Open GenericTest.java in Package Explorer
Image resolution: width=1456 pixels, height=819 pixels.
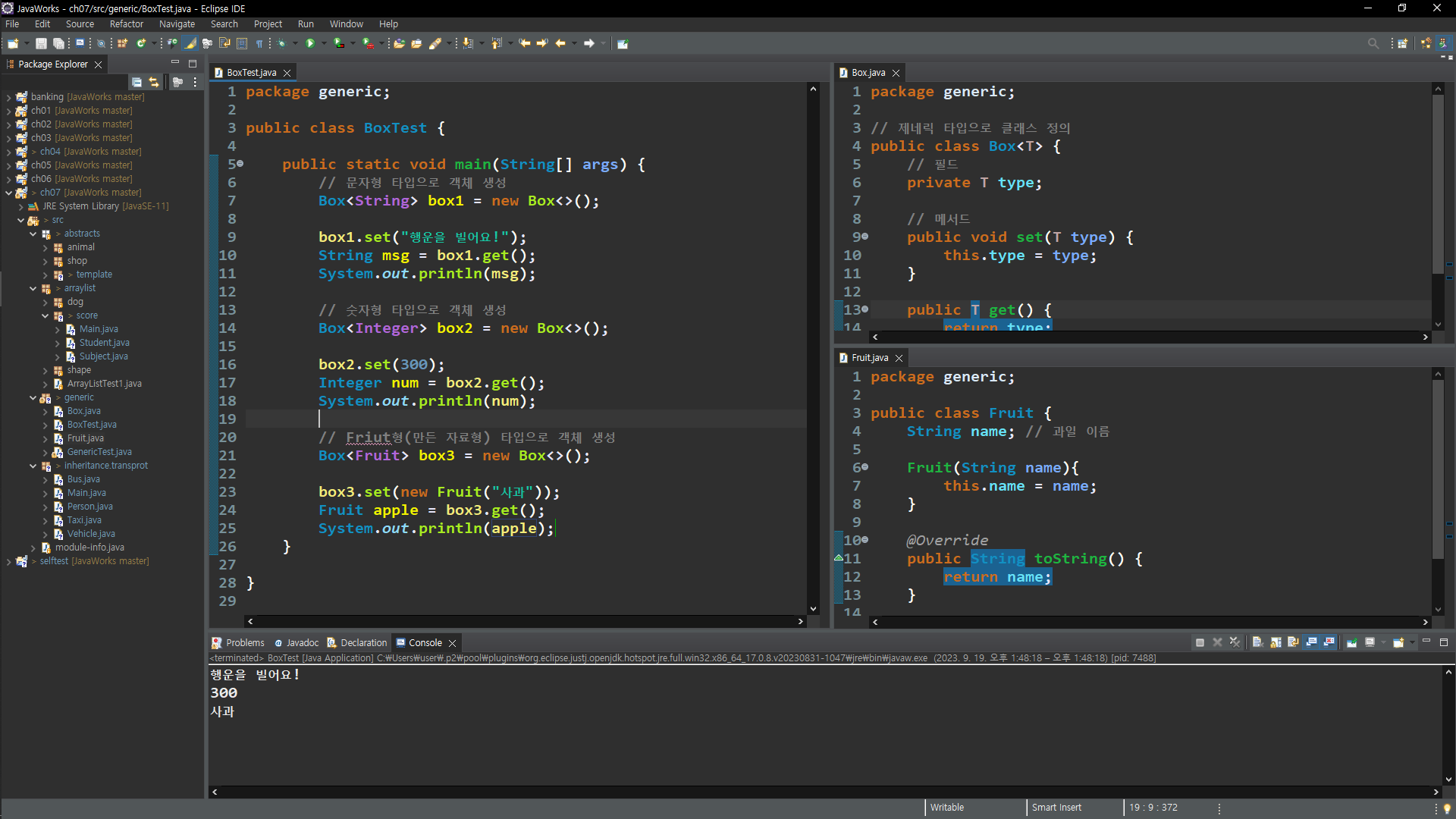pos(99,452)
